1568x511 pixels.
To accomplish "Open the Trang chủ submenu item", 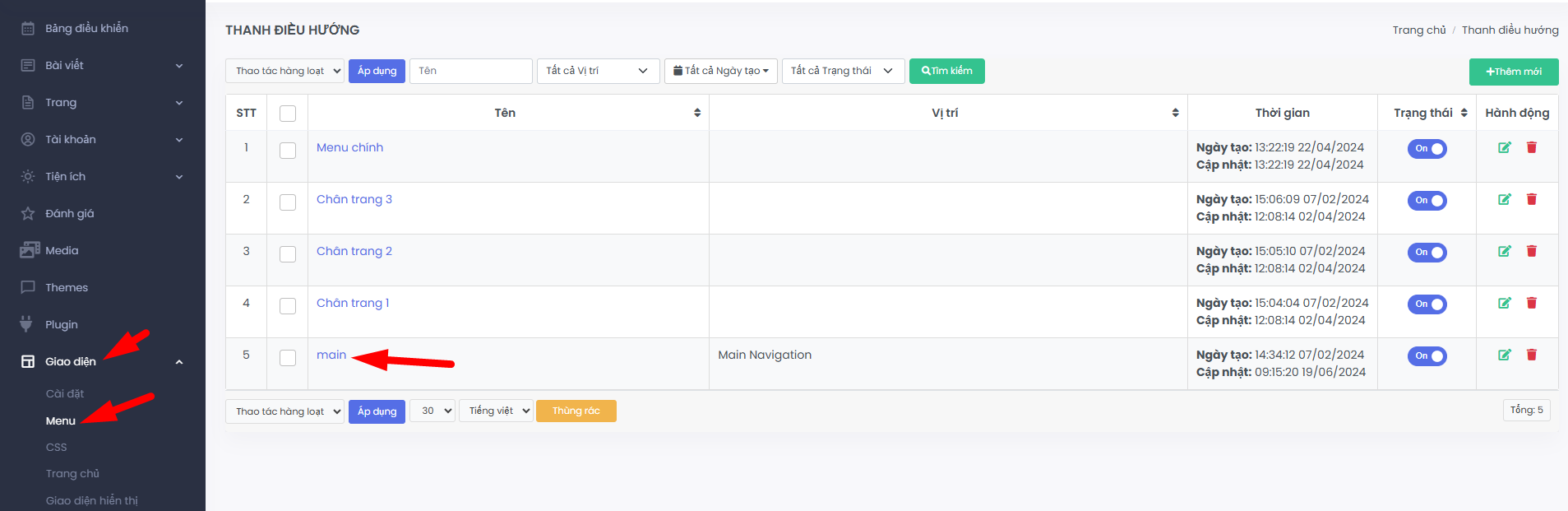I will click(x=72, y=474).
